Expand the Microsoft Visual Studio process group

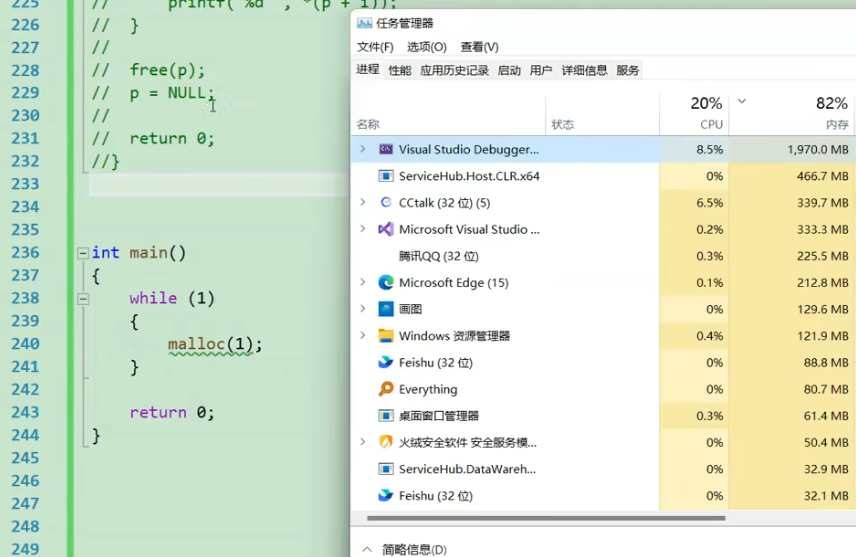363,229
